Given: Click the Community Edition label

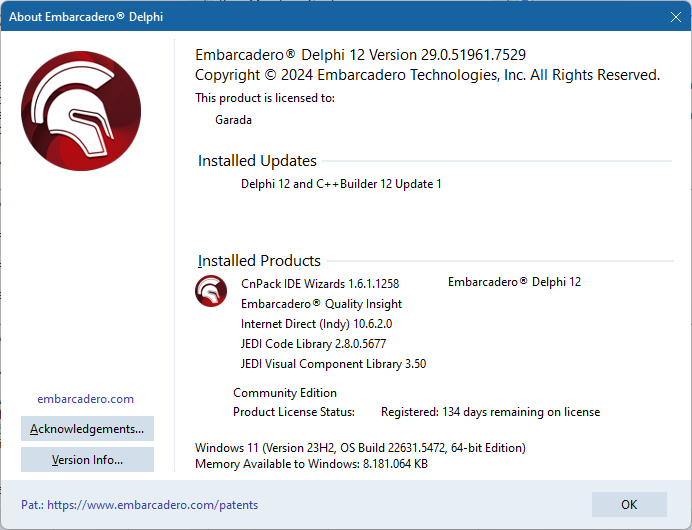Looking at the screenshot, I should coord(285,393).
